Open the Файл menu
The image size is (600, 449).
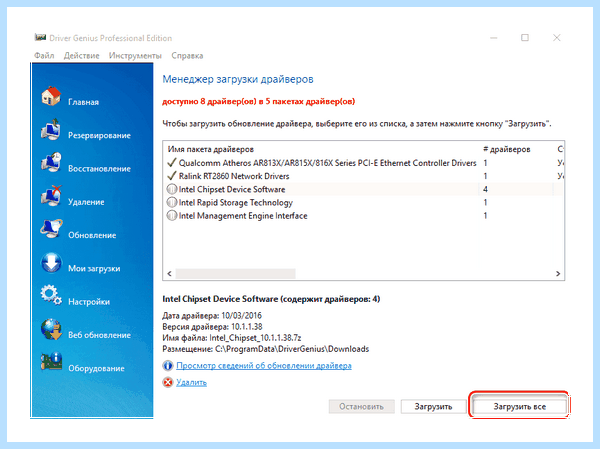tap(44, 56)
